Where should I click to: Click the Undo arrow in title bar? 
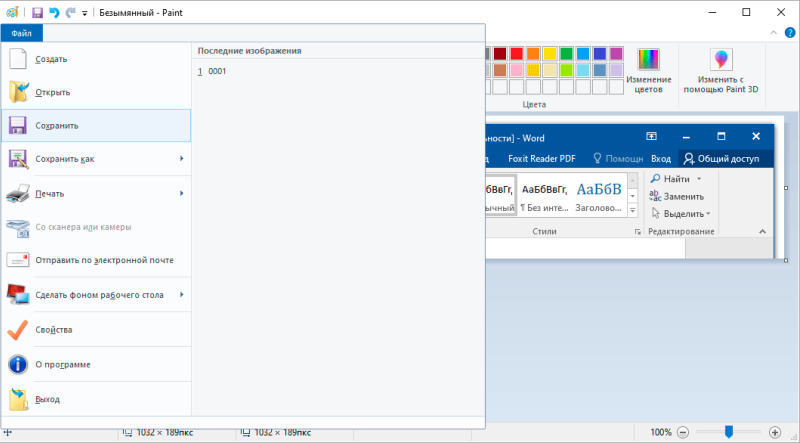click(54, 12)
